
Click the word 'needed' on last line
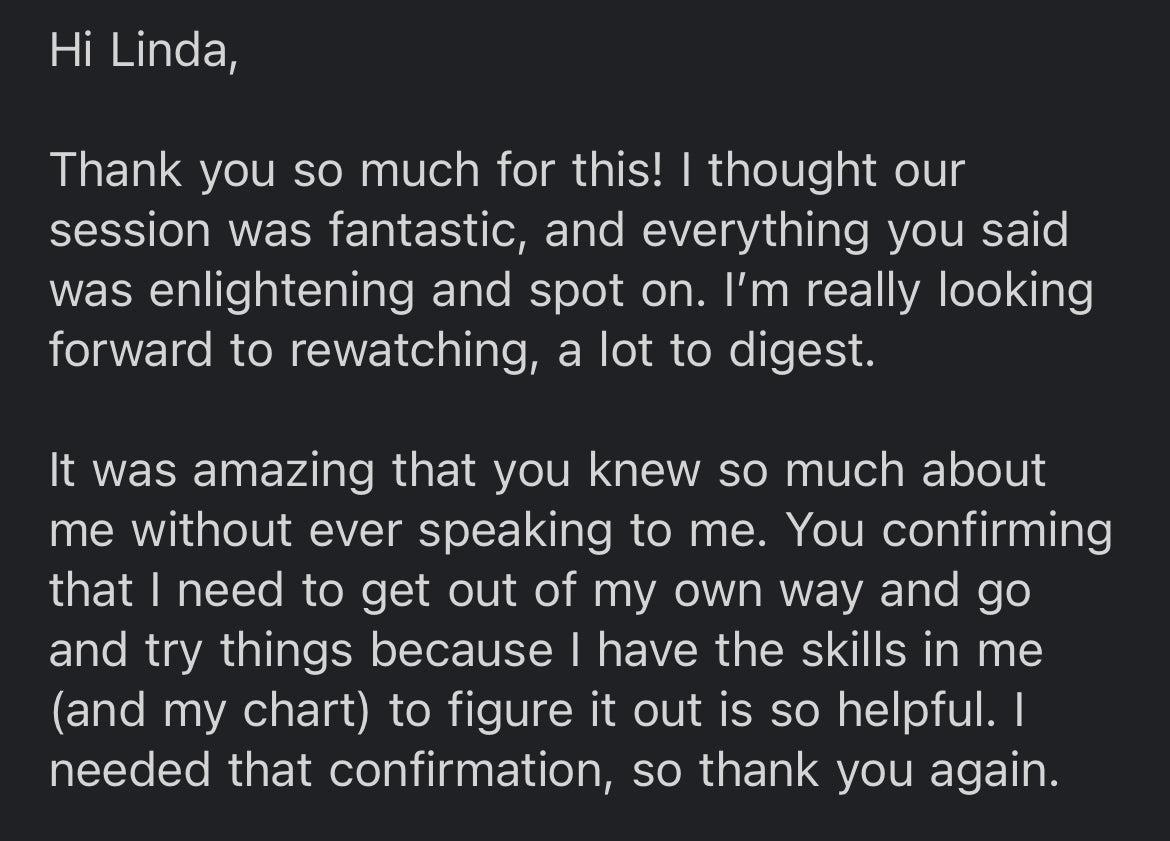[130, 771]
